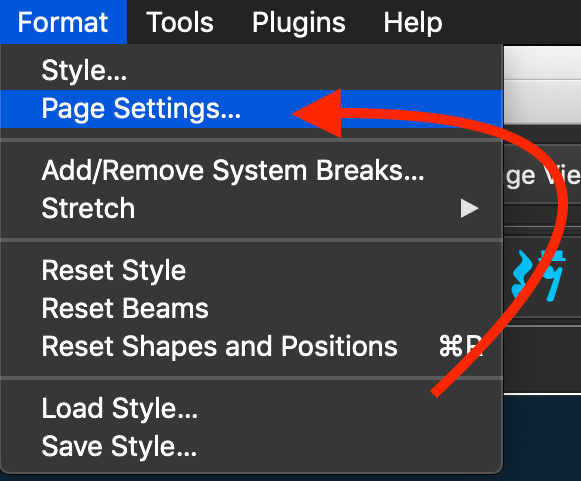
Task: Choose Reset Shapes and Positions
Action: [251, 346]
